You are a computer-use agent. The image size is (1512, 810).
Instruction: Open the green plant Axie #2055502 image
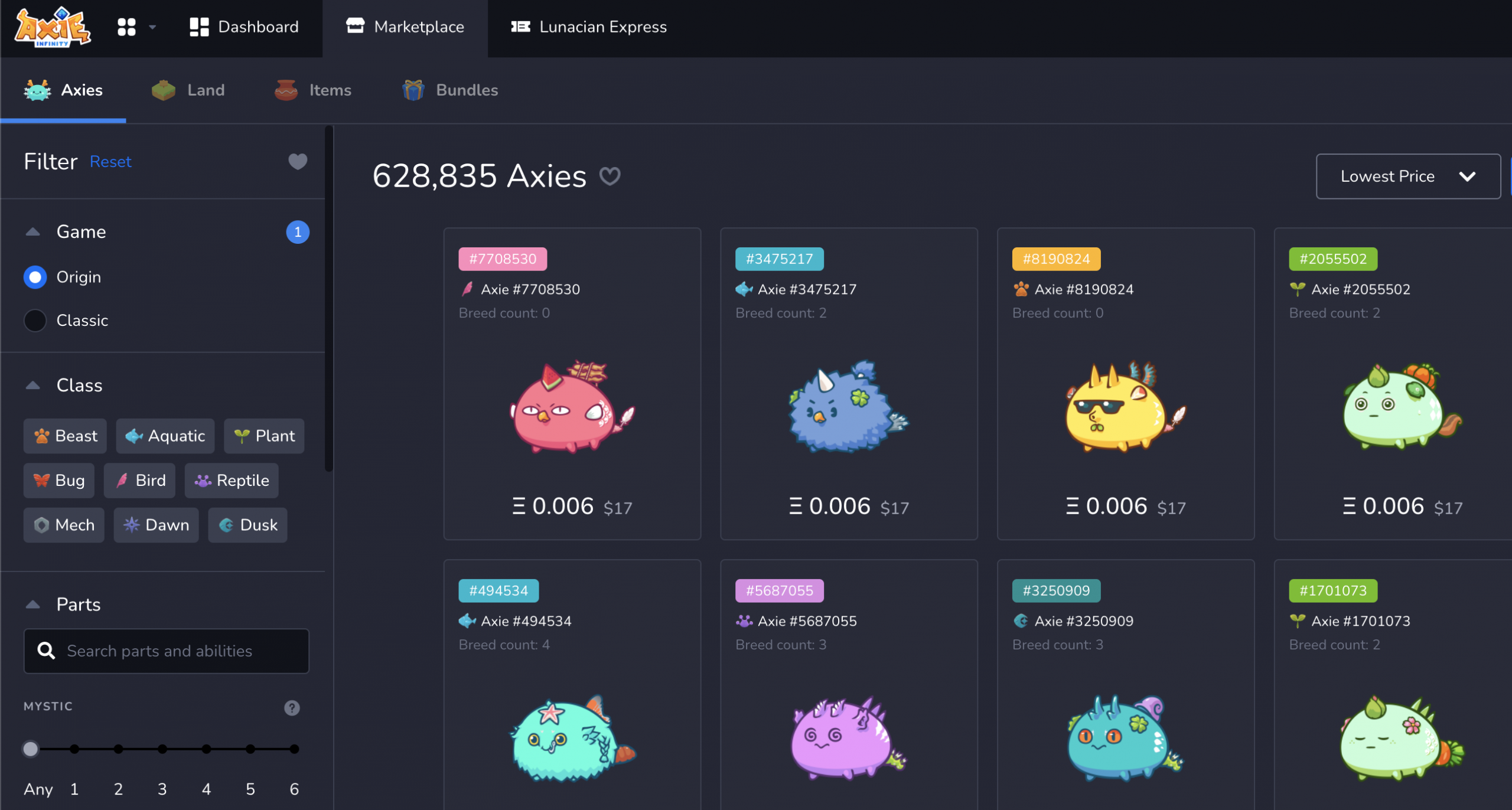pos(1402,407)
